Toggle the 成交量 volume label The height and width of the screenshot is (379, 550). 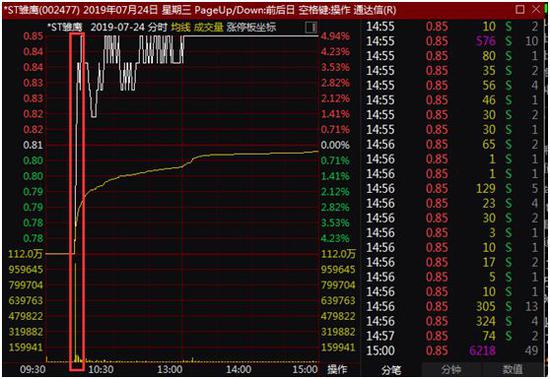point(208,27)
